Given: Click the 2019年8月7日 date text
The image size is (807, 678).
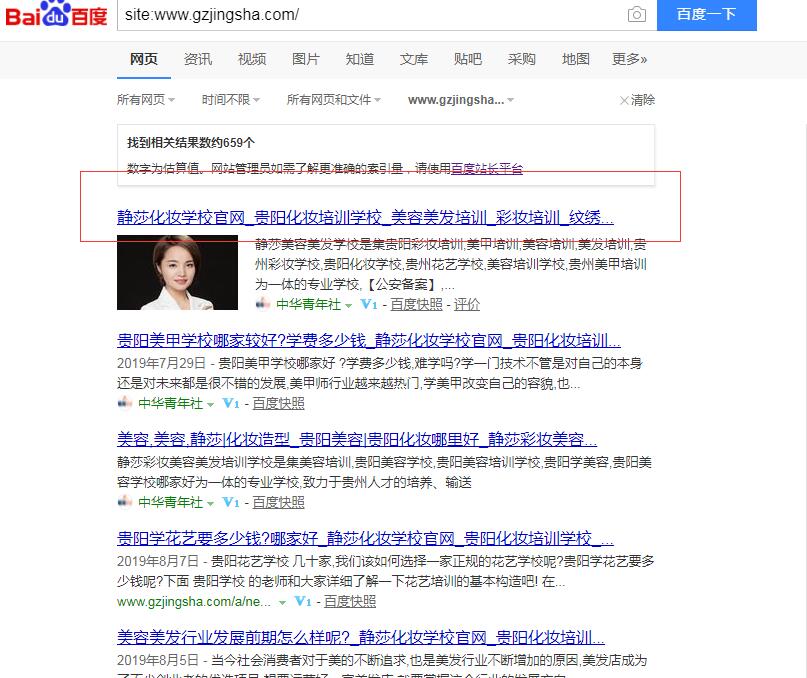Looking at the screenshot, I should click(x=157, y=561).
